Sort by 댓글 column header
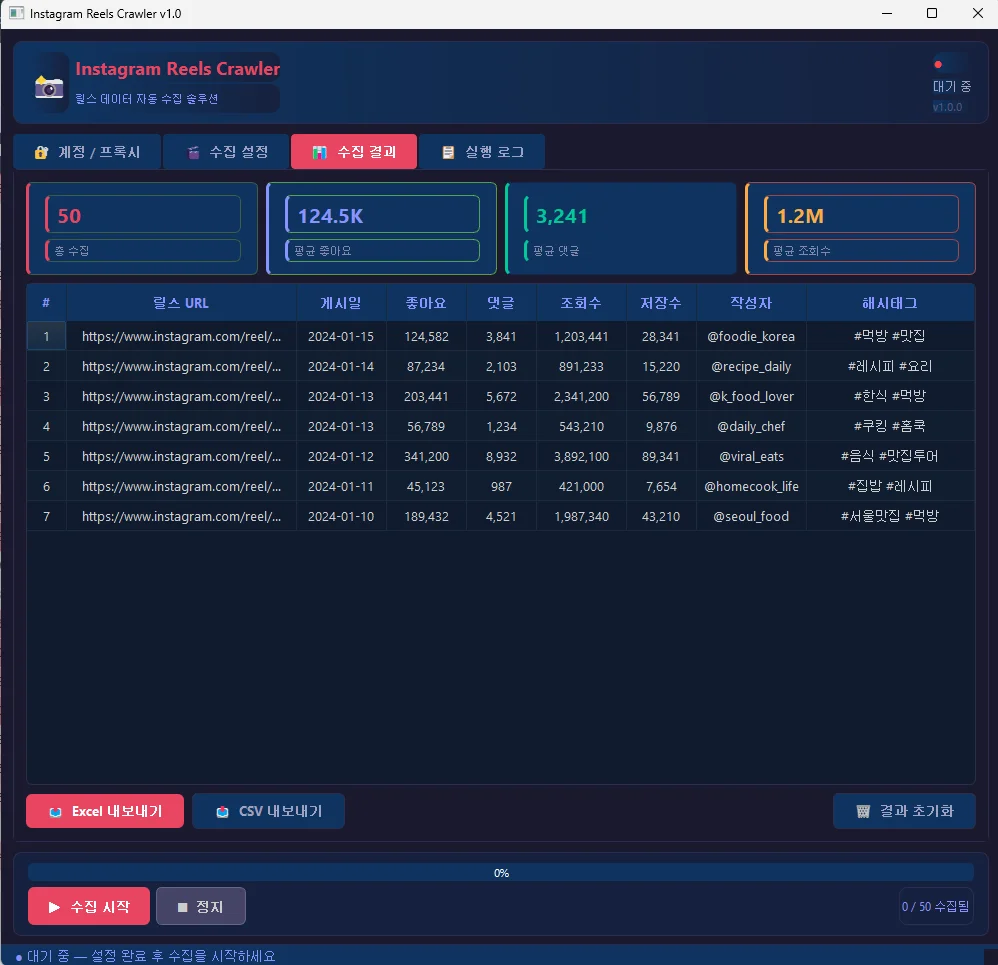The image size is (998, 965). [x=502, y=303]
